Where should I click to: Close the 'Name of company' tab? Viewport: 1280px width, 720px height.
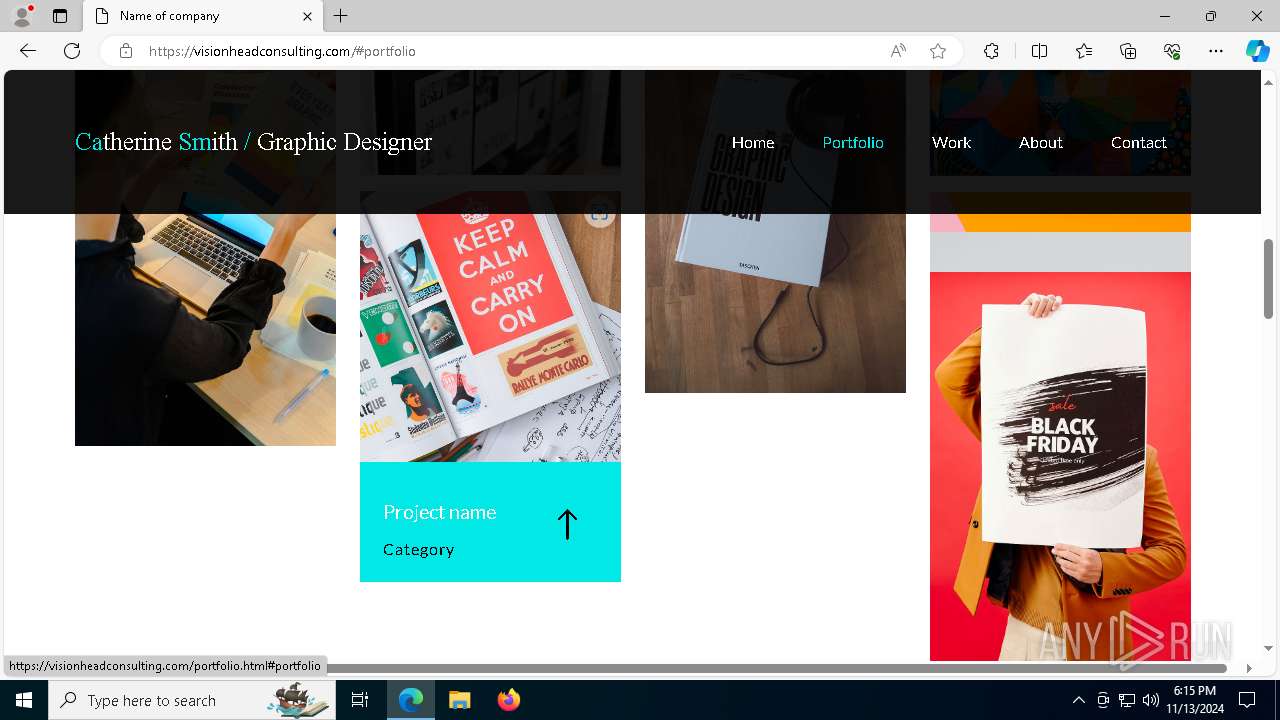307,16
